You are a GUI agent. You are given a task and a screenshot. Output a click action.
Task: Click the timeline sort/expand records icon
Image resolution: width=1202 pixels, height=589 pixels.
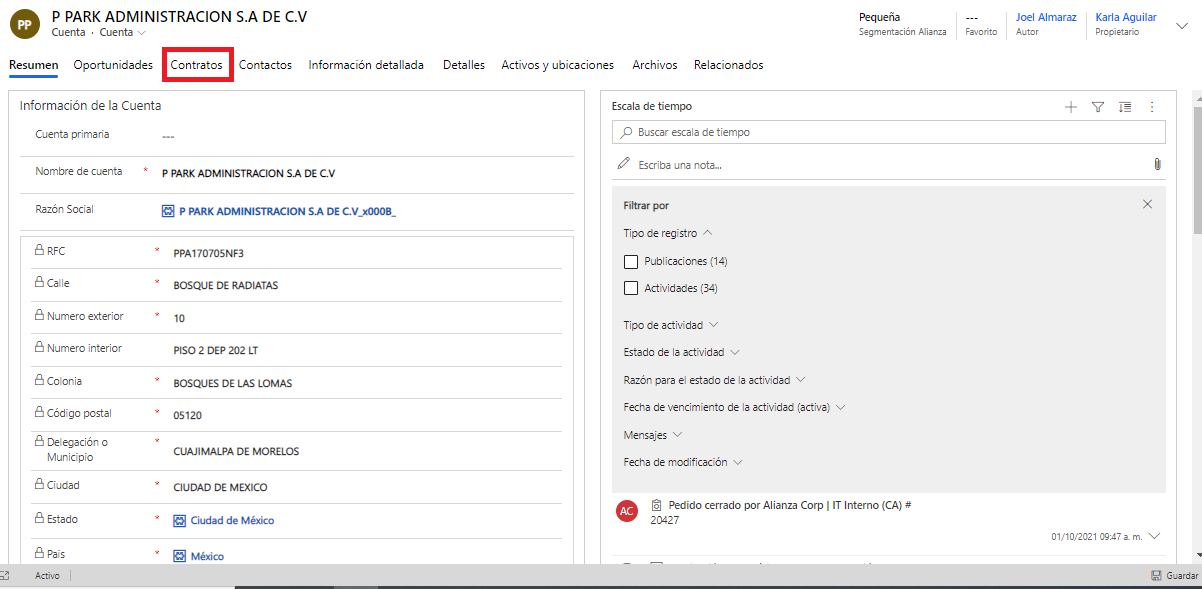[x=1125, y=107]
